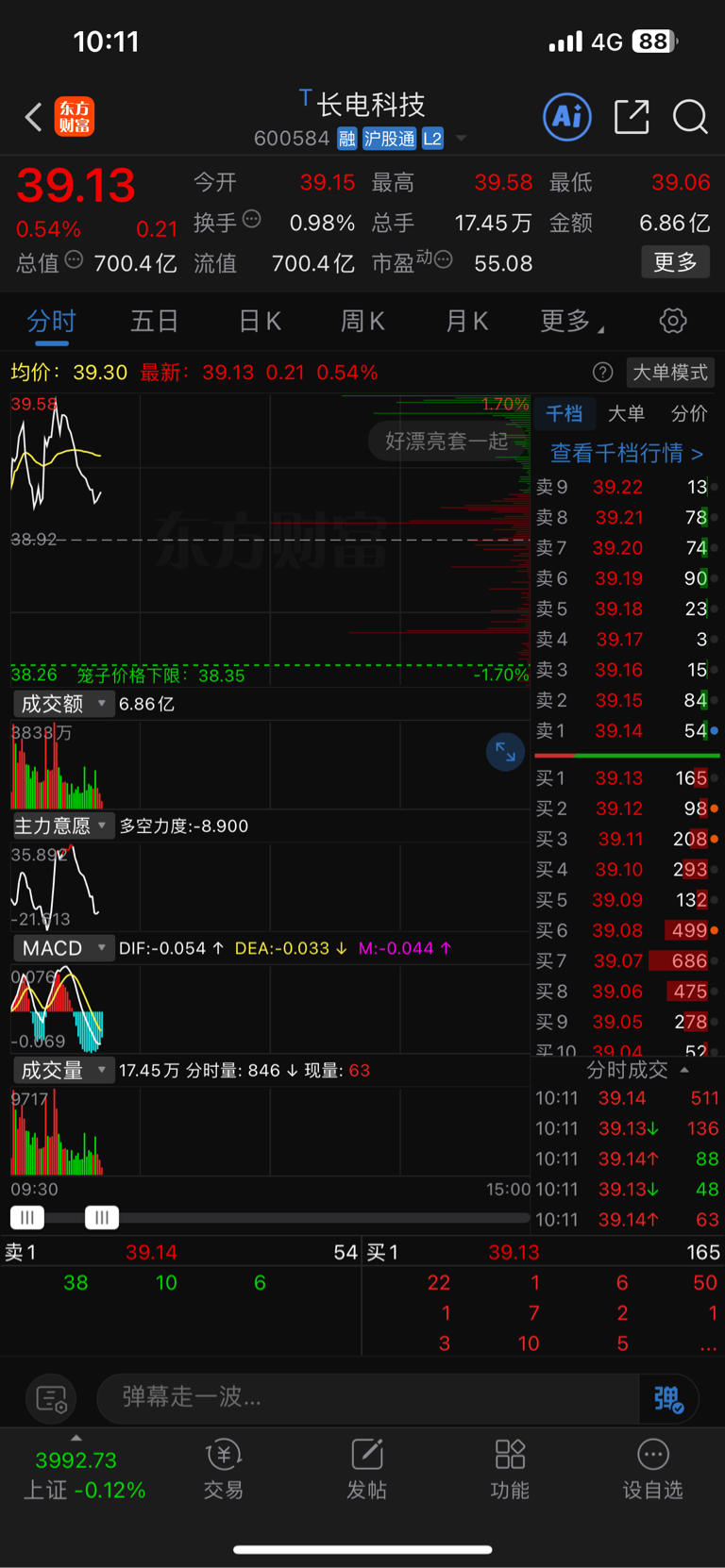Tap 买6 39.08 order row

coord(626,930)
